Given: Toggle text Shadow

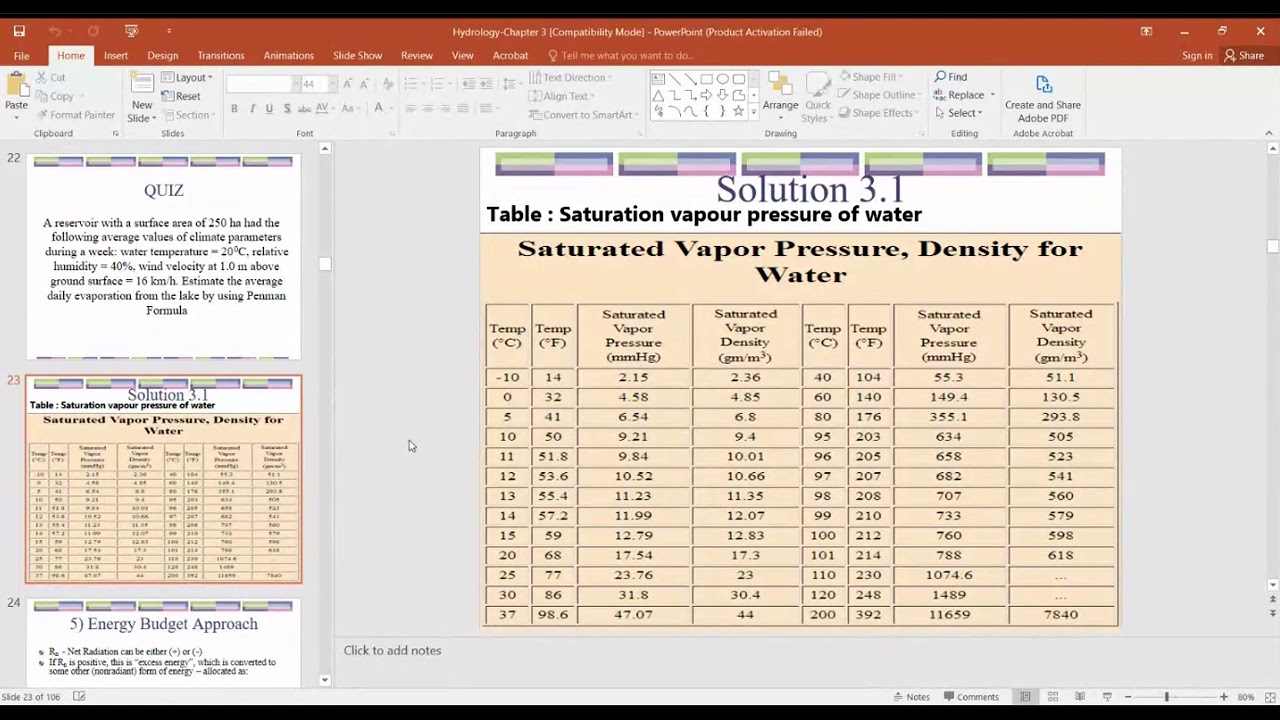Looking at the screenshot, I should click(287, 109).
